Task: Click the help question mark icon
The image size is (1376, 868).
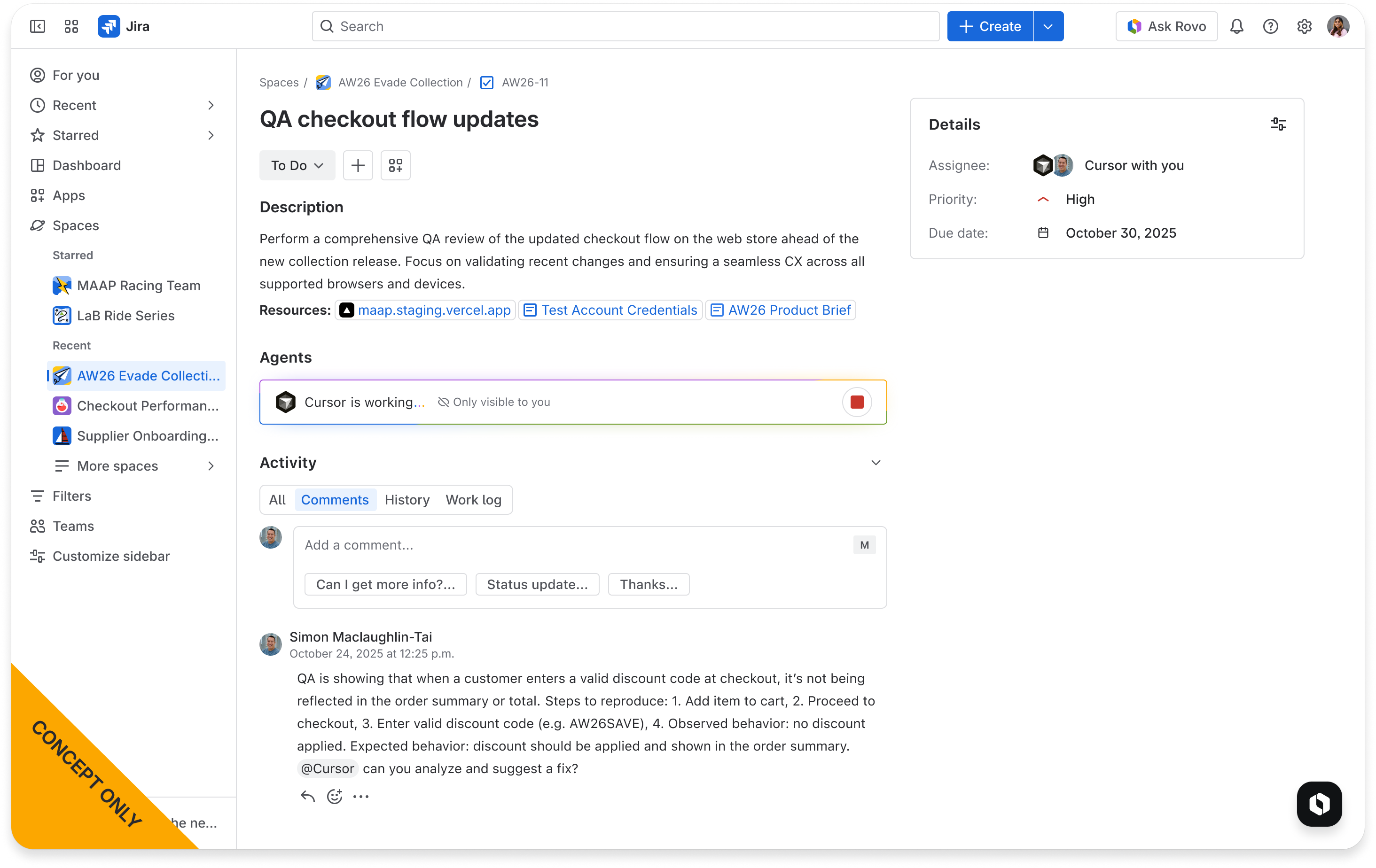Action: pos(1270,26)
